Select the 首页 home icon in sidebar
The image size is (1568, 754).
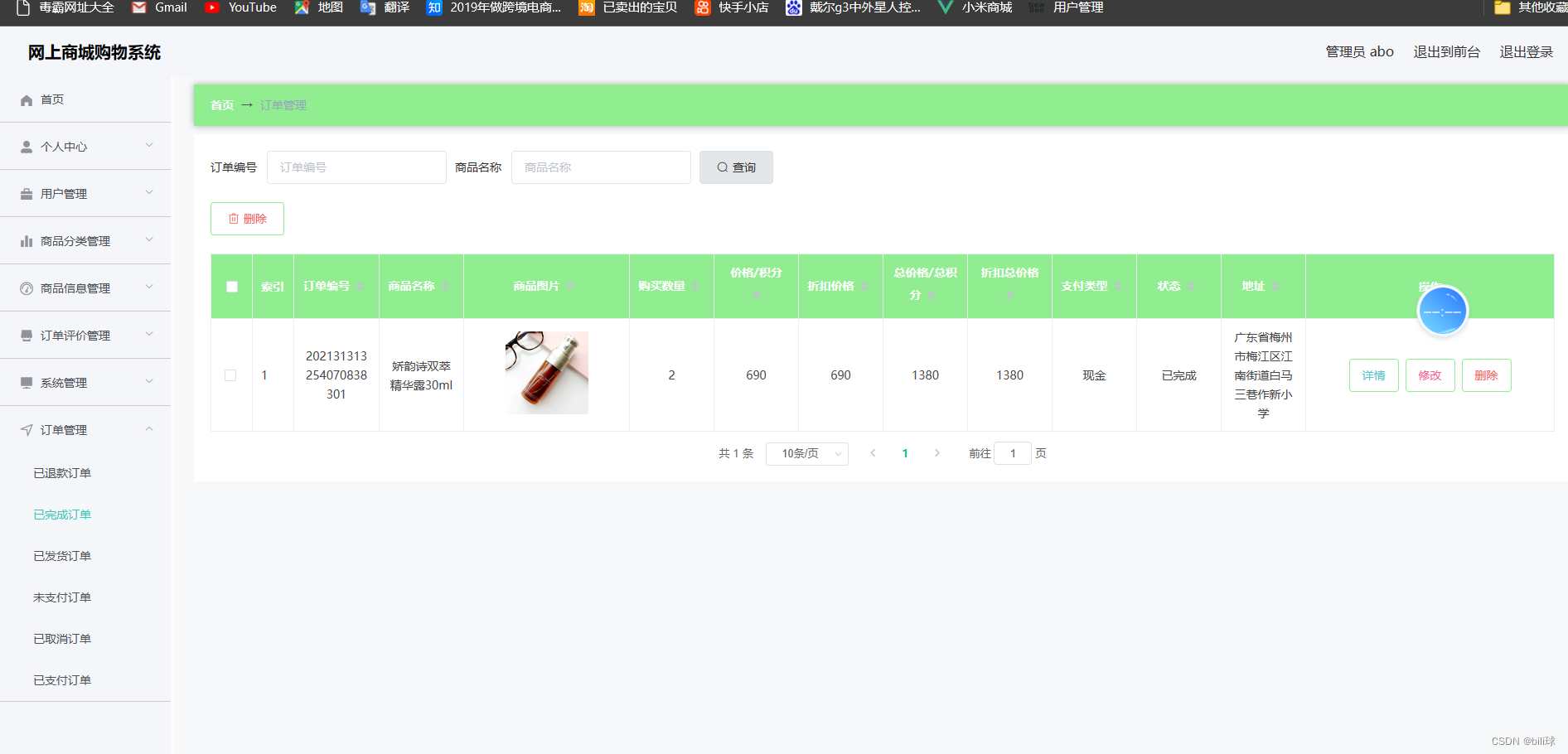click(x=26, y=99)
